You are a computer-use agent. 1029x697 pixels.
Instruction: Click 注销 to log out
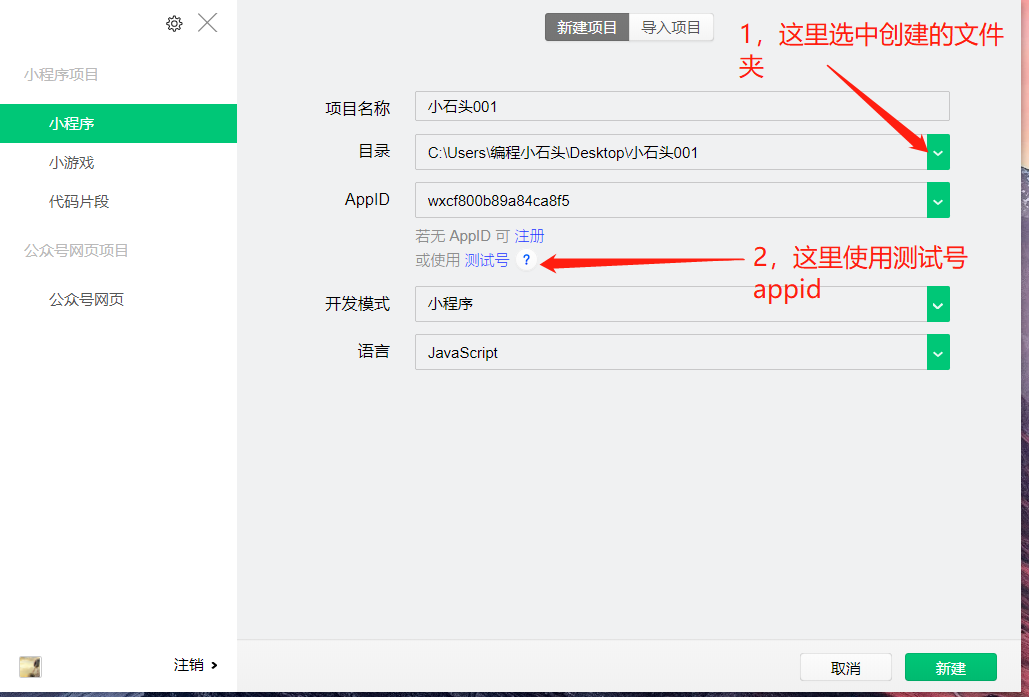pyautogui.click(x=195, y=665)
